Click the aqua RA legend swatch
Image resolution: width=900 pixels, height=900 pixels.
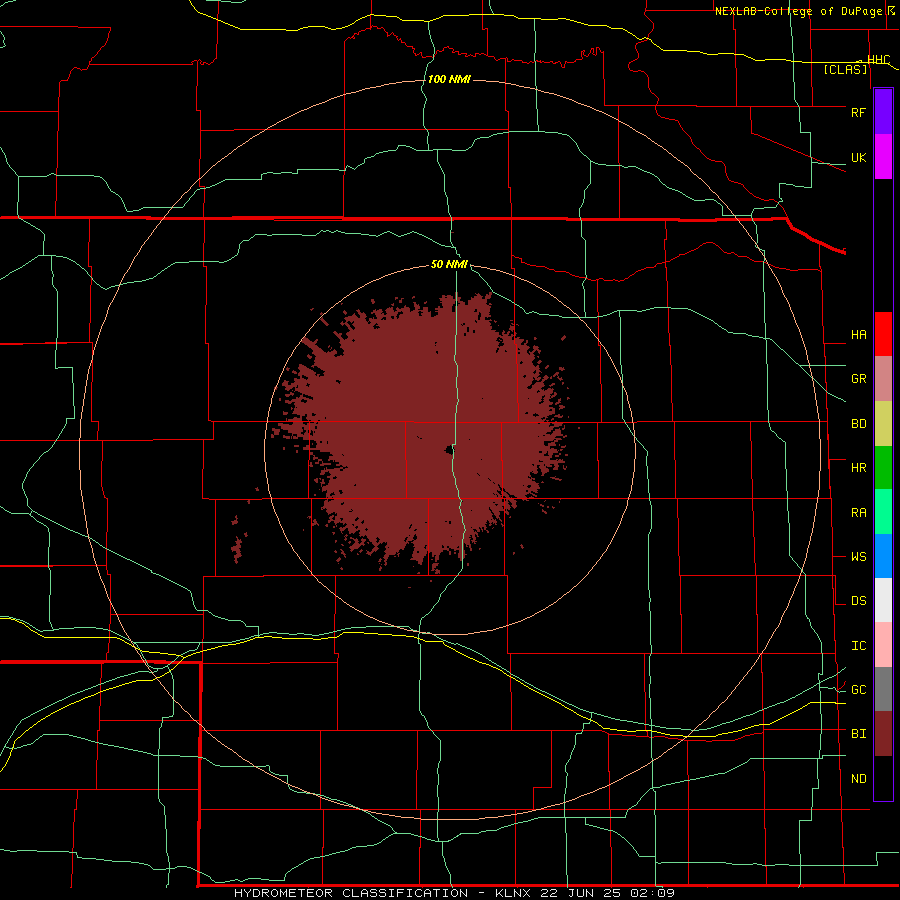point(883,512)
